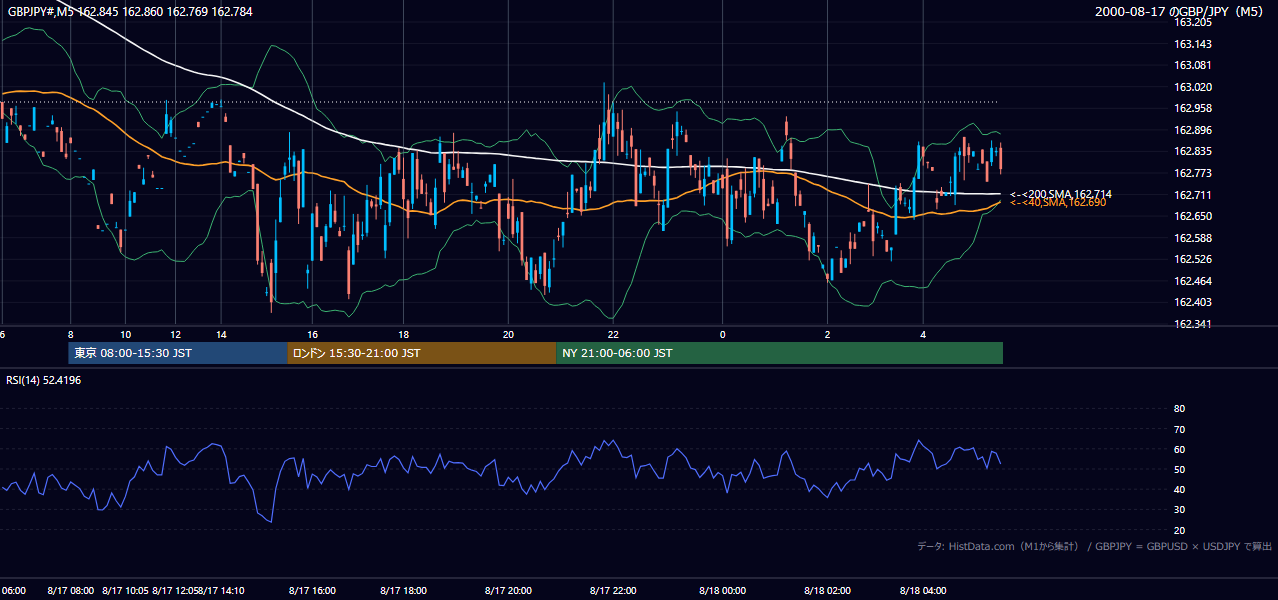Screen dimensions: 1278x600
Task: Click price axis label 162.341
Action: (1192, 324)
